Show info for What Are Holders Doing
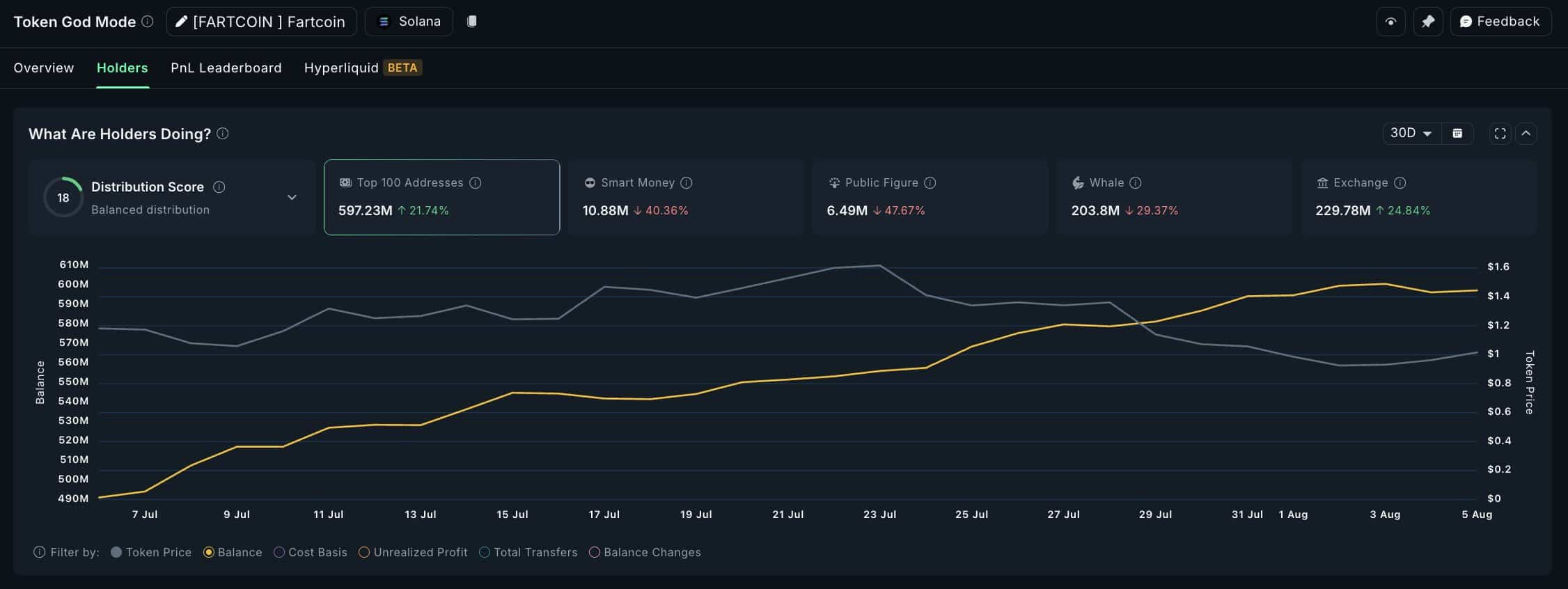Image resolution: width=1568 pixels, height=589 pixels. click(223, 134)
